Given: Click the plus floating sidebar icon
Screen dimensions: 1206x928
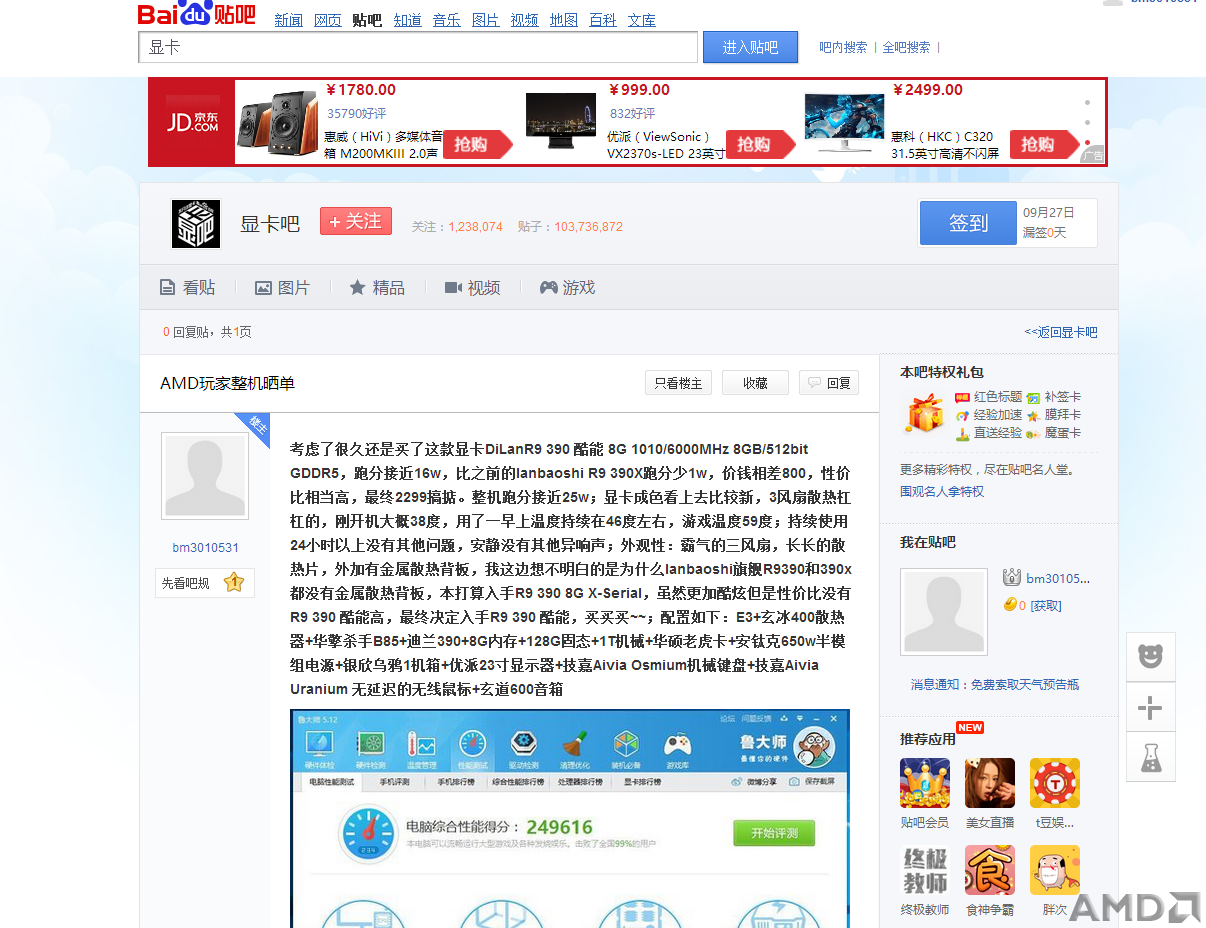Looking at the screenshot, I should tap(1150, 708).
